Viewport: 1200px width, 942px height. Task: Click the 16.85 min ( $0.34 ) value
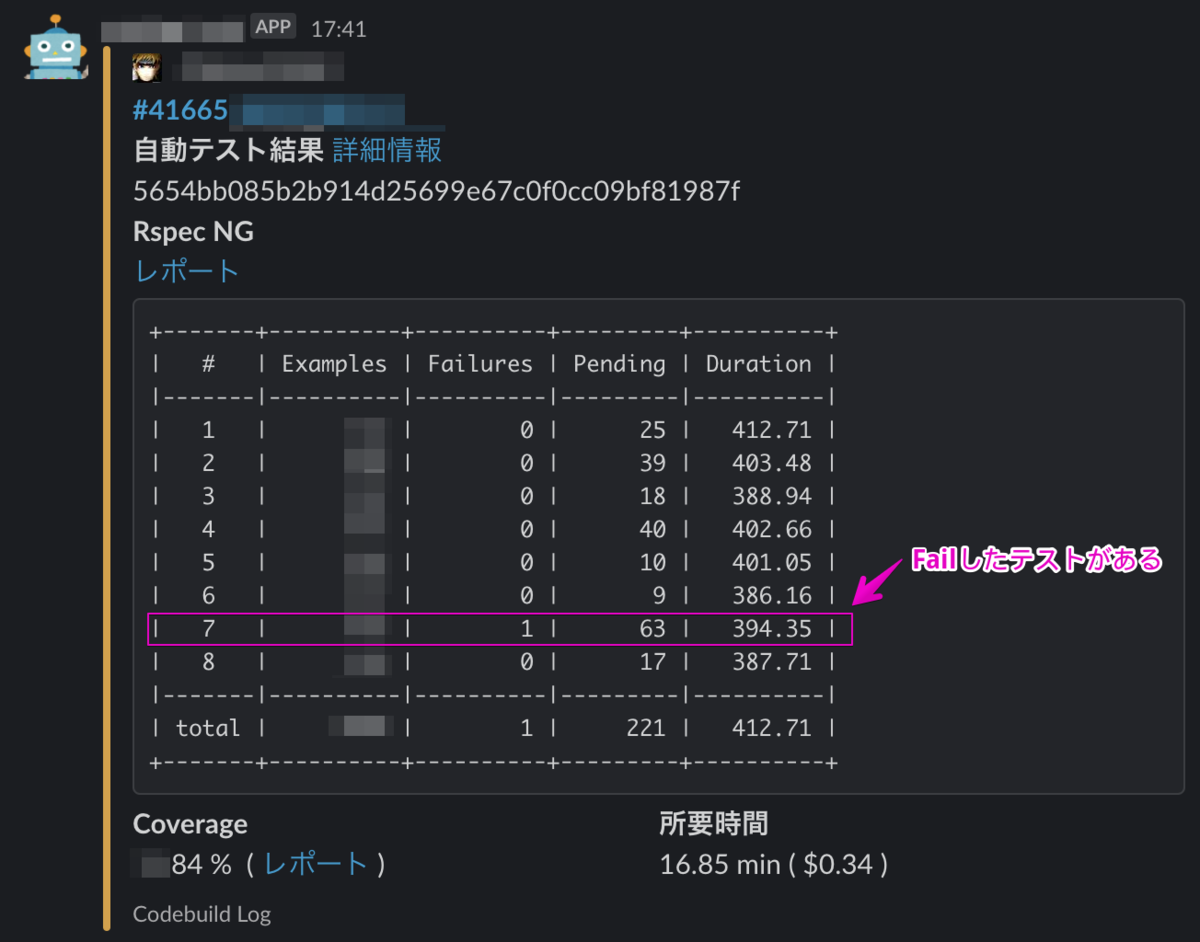coord(774,864)
